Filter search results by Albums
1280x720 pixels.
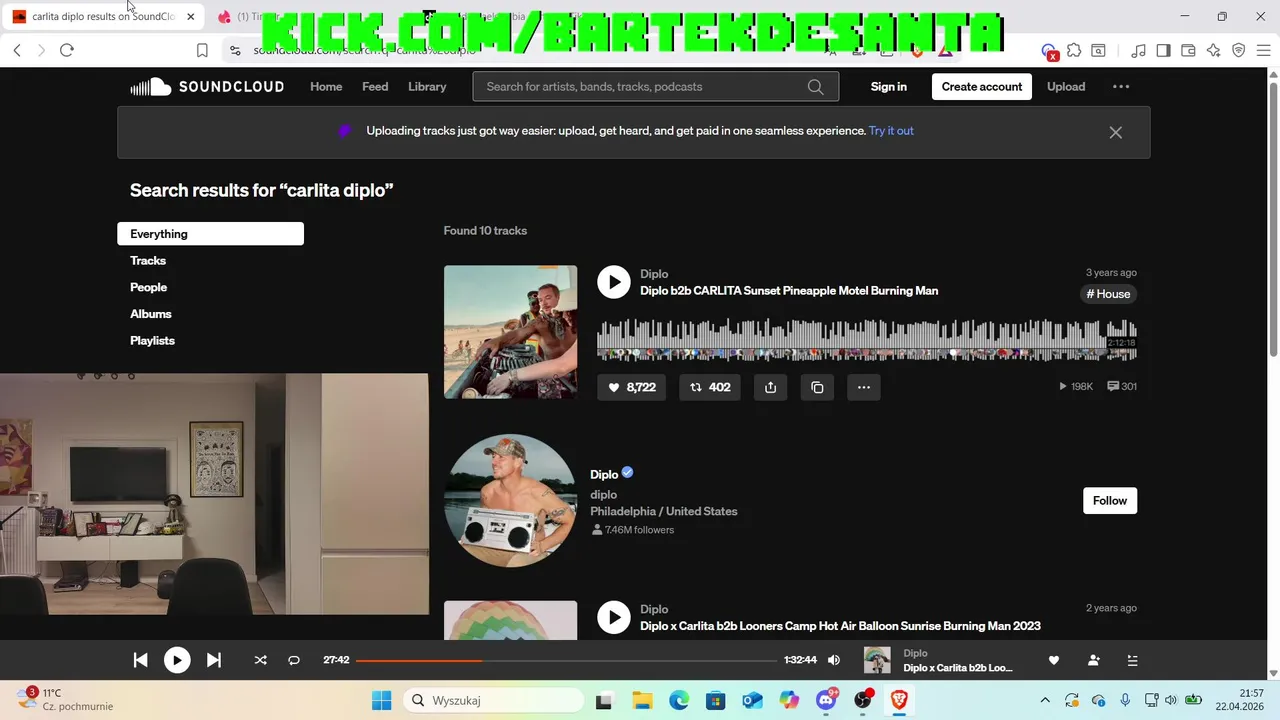[151, 314]
